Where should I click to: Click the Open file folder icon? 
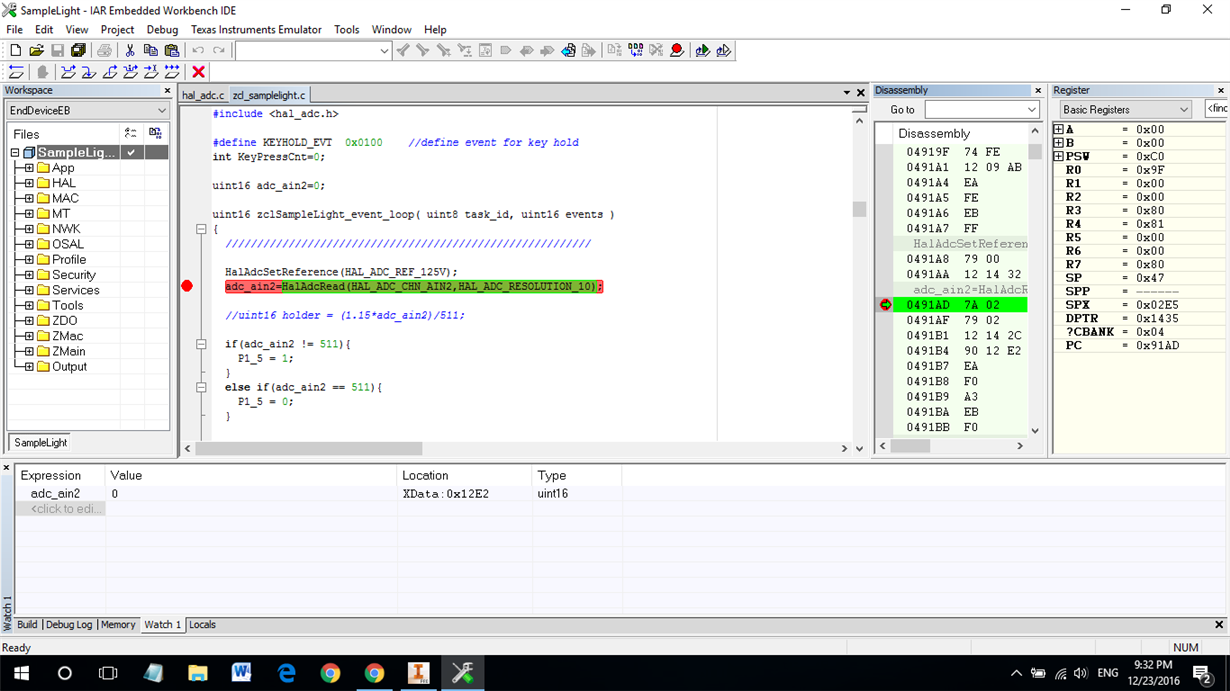(36, 50)
